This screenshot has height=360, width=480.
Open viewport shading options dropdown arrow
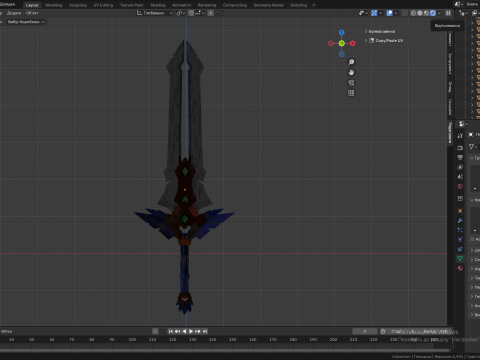[x=440, y=13]
